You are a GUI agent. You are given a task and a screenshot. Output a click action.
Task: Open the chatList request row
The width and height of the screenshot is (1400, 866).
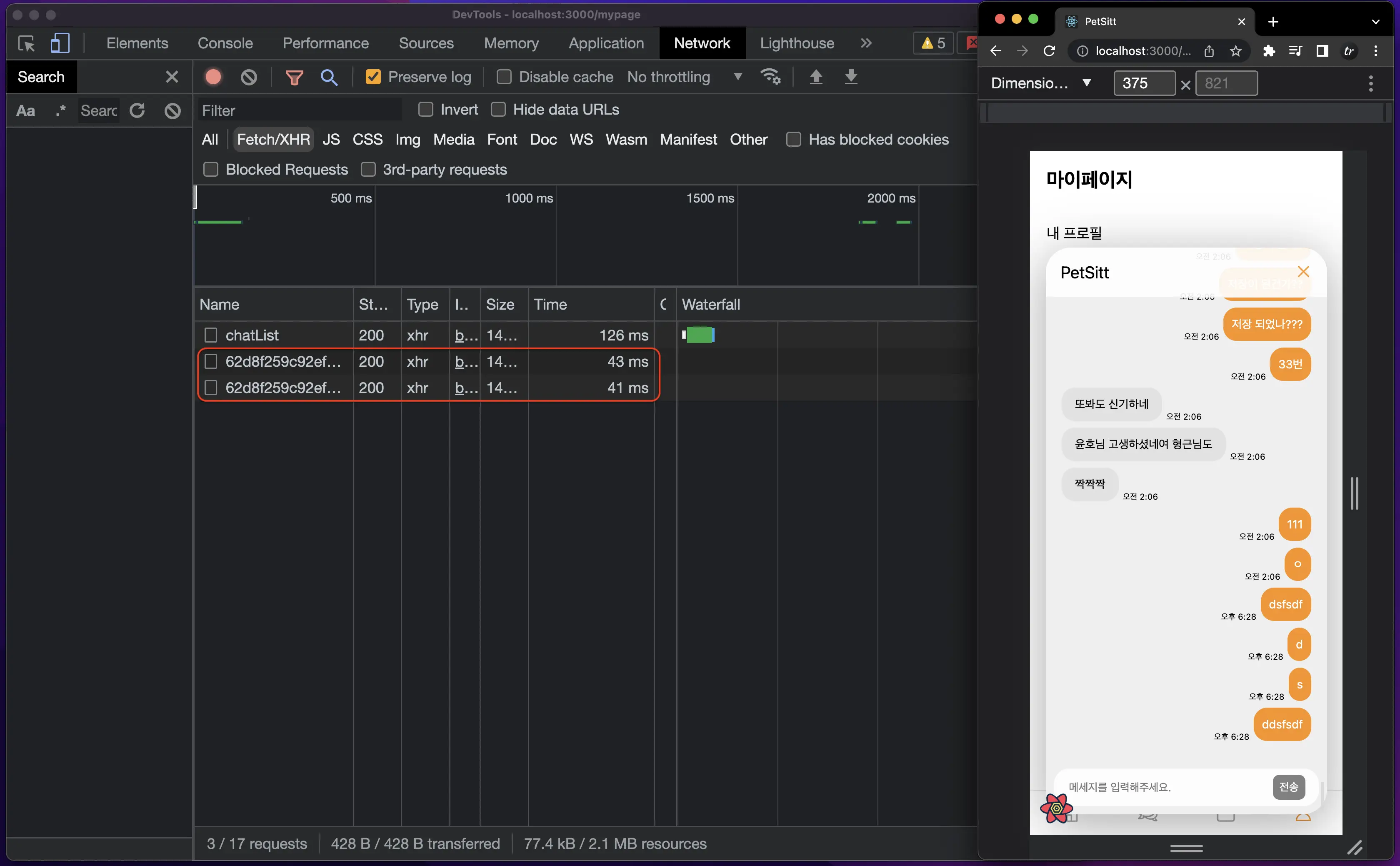pos(252,335)
